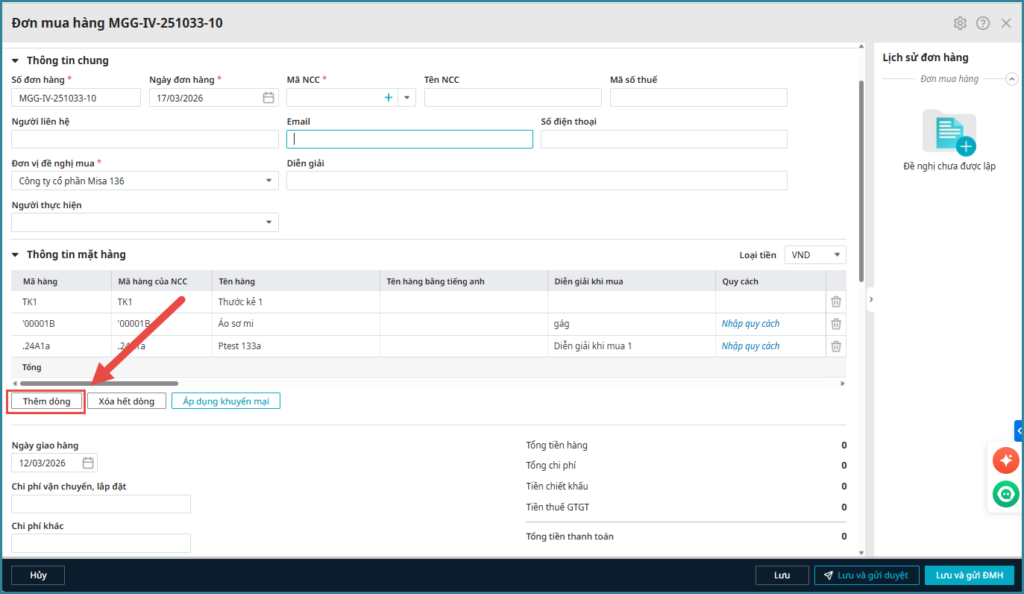Open the Loại tiền VND dropdown

[815, 255]
